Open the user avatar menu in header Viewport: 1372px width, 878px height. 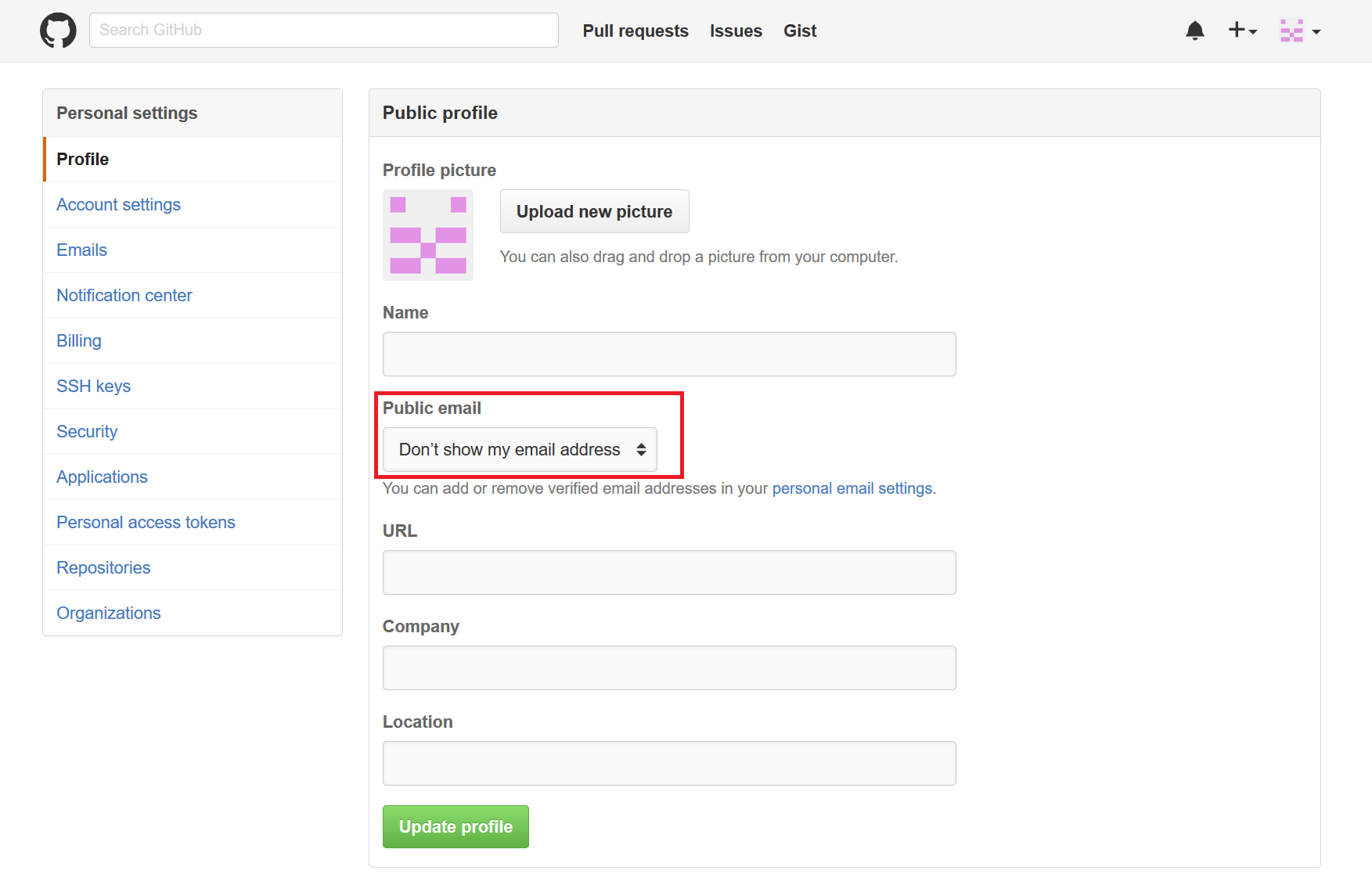(1300, 31)
